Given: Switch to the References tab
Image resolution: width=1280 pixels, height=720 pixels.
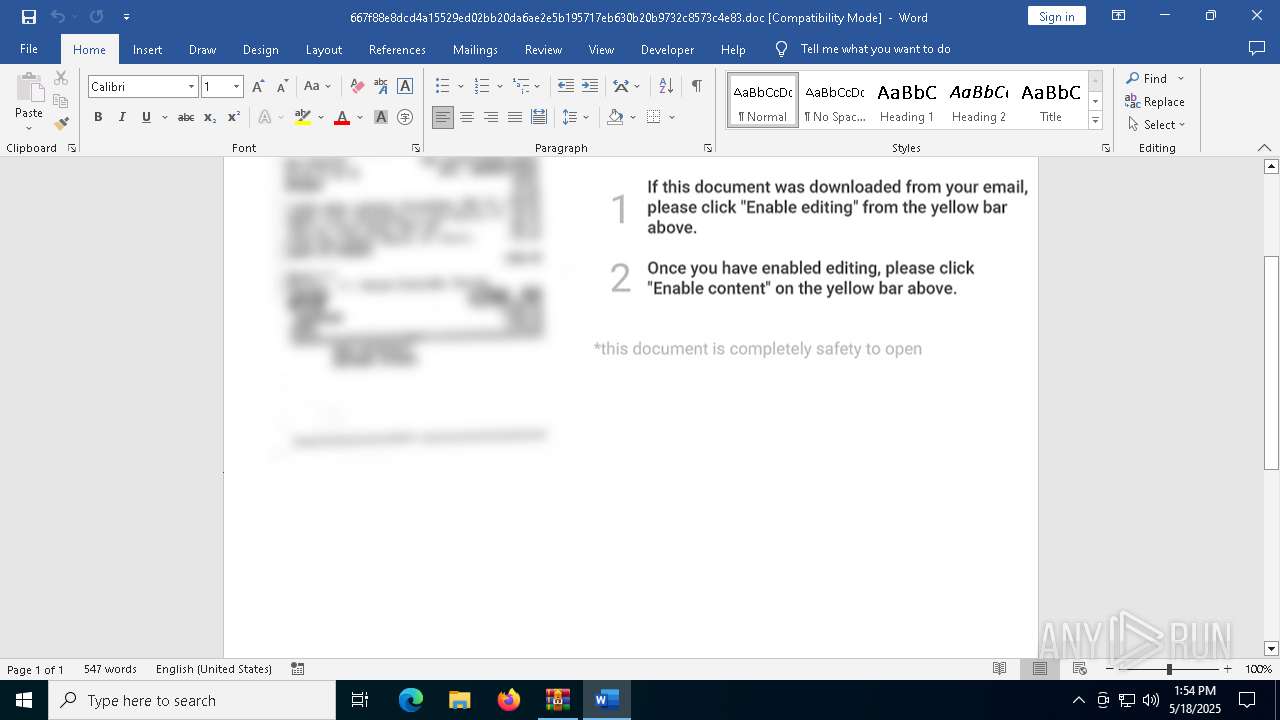Looking at the screenshot, I should click(x=397, y=49).
